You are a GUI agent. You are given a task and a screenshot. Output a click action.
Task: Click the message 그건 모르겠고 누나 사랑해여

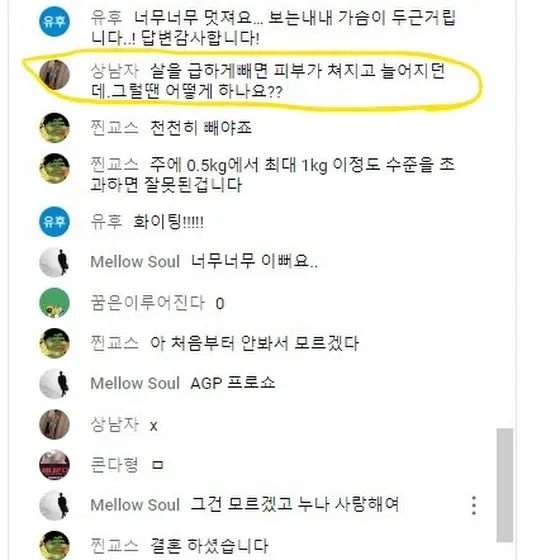tap(294, 505)
